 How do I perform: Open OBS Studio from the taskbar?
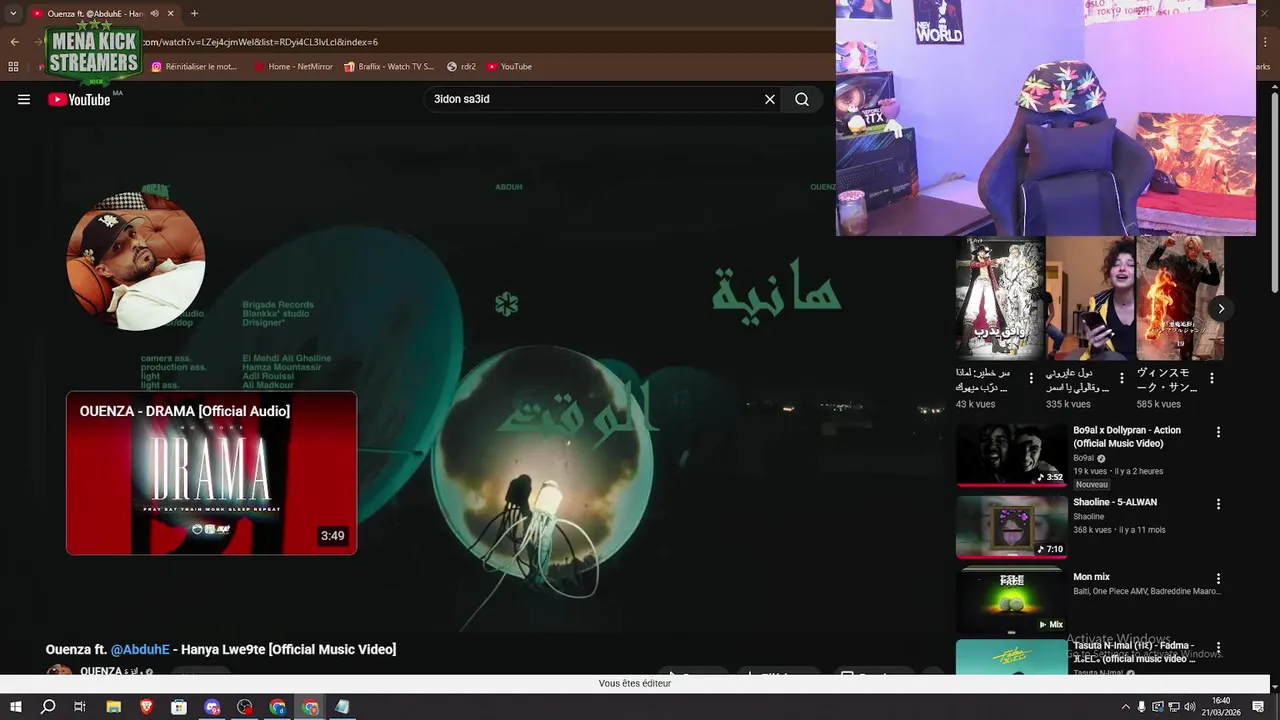[x=245, y=707]
